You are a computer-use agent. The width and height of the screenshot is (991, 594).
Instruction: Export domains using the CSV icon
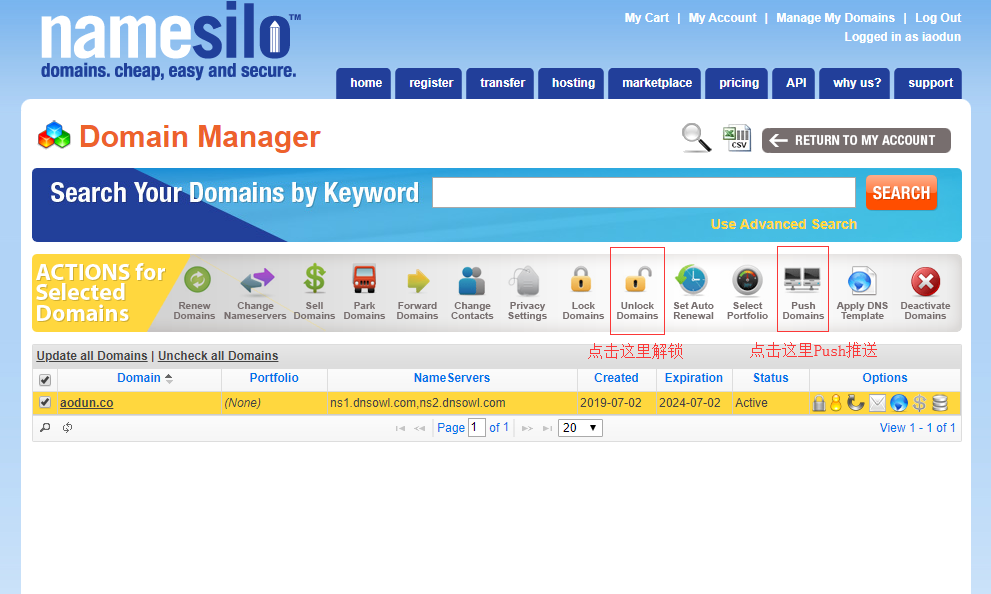click(737, 139)
